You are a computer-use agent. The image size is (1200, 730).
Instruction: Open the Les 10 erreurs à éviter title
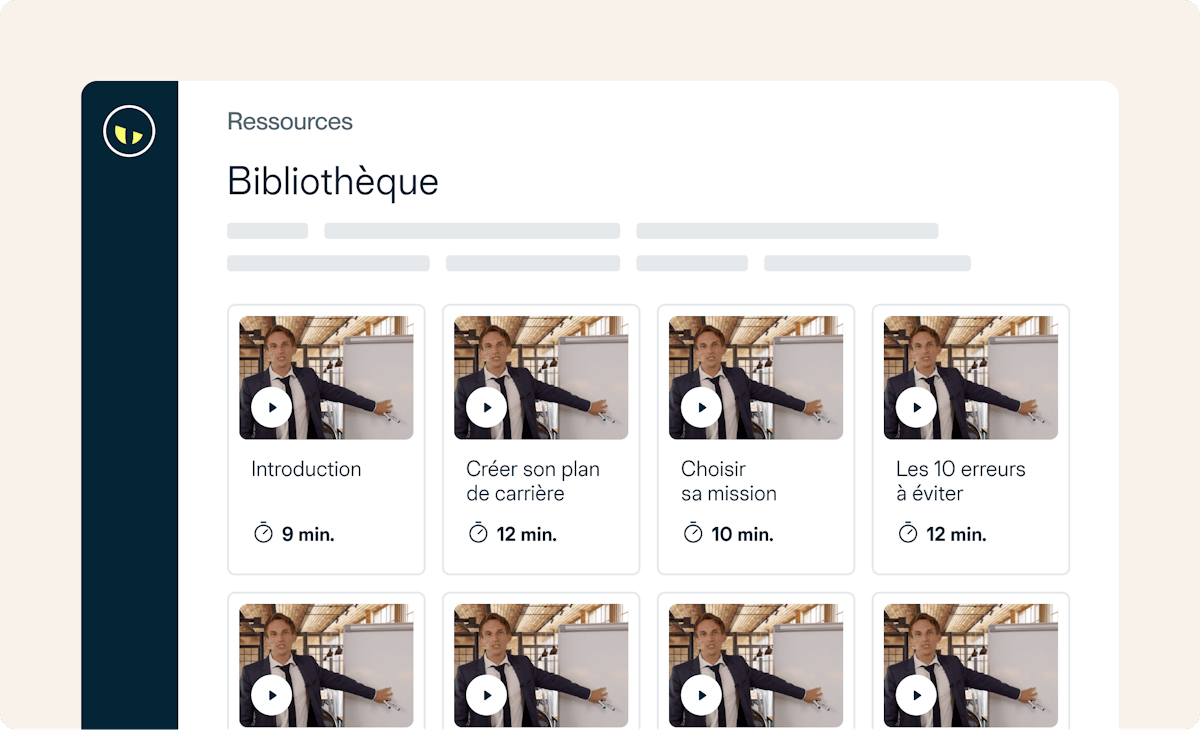pyautogui.click(x=961, y=481)
